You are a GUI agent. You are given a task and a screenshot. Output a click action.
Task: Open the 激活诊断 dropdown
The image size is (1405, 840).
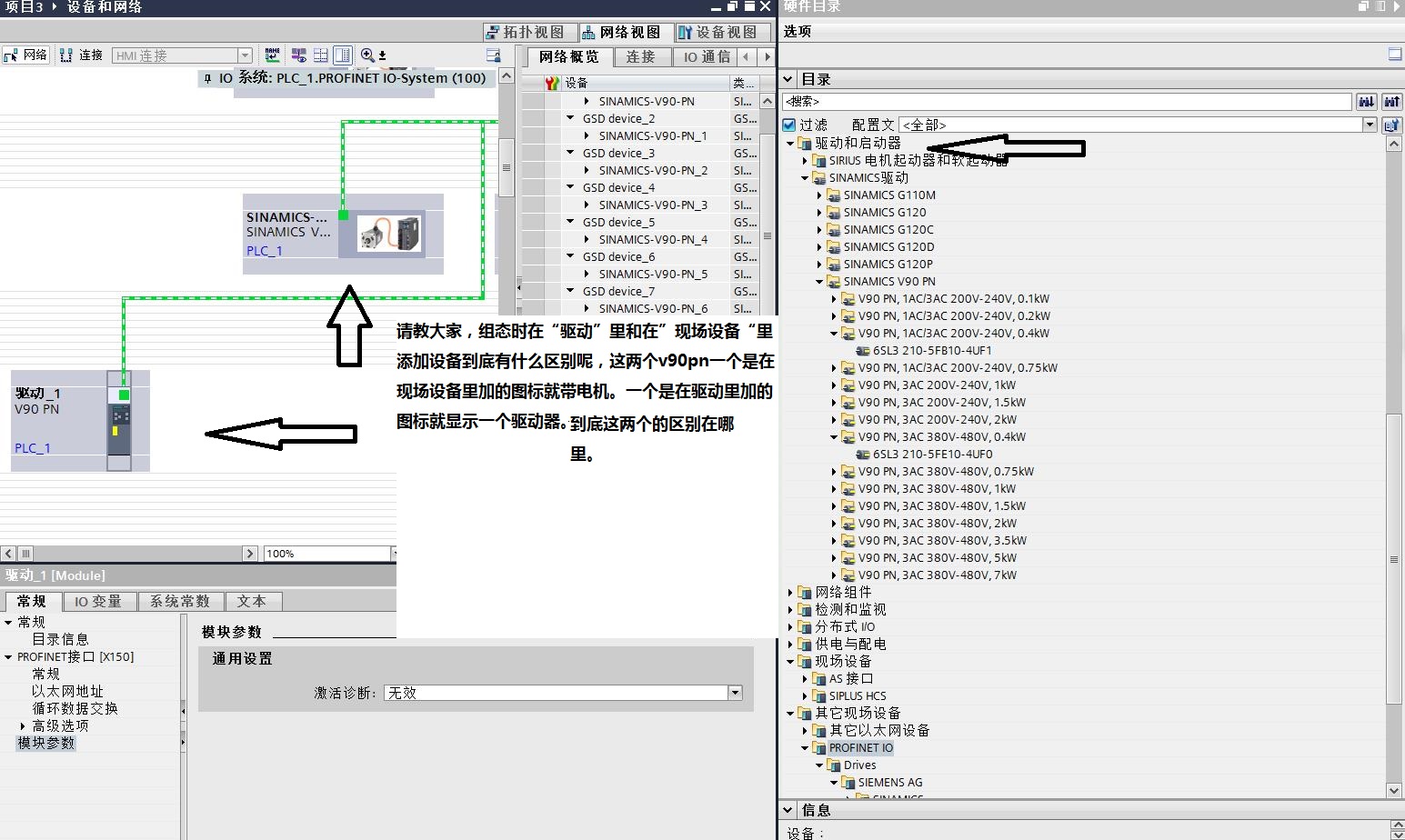point(735,693)
